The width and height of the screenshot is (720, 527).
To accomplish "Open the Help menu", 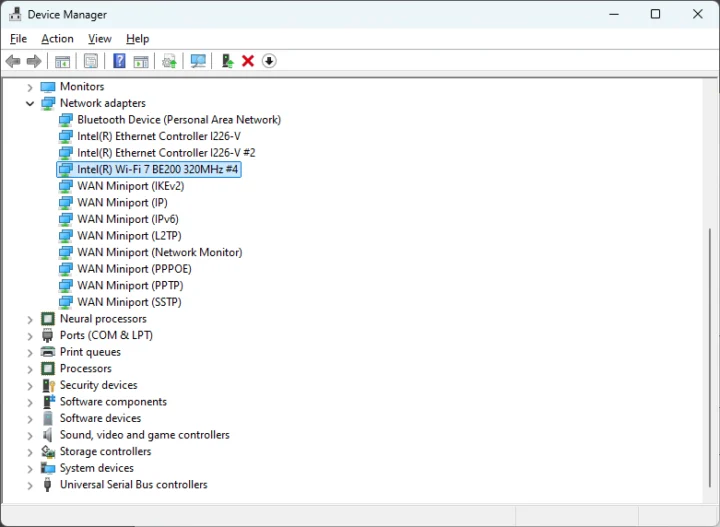I will point(138,39).
